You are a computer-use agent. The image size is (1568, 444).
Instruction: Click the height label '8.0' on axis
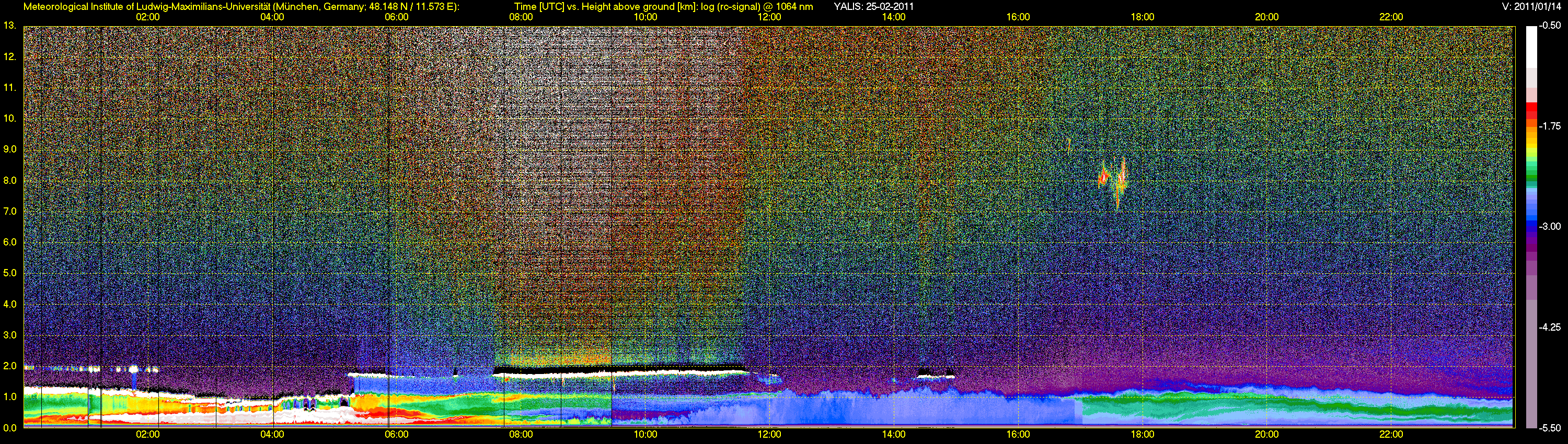(x=10, y=180)
